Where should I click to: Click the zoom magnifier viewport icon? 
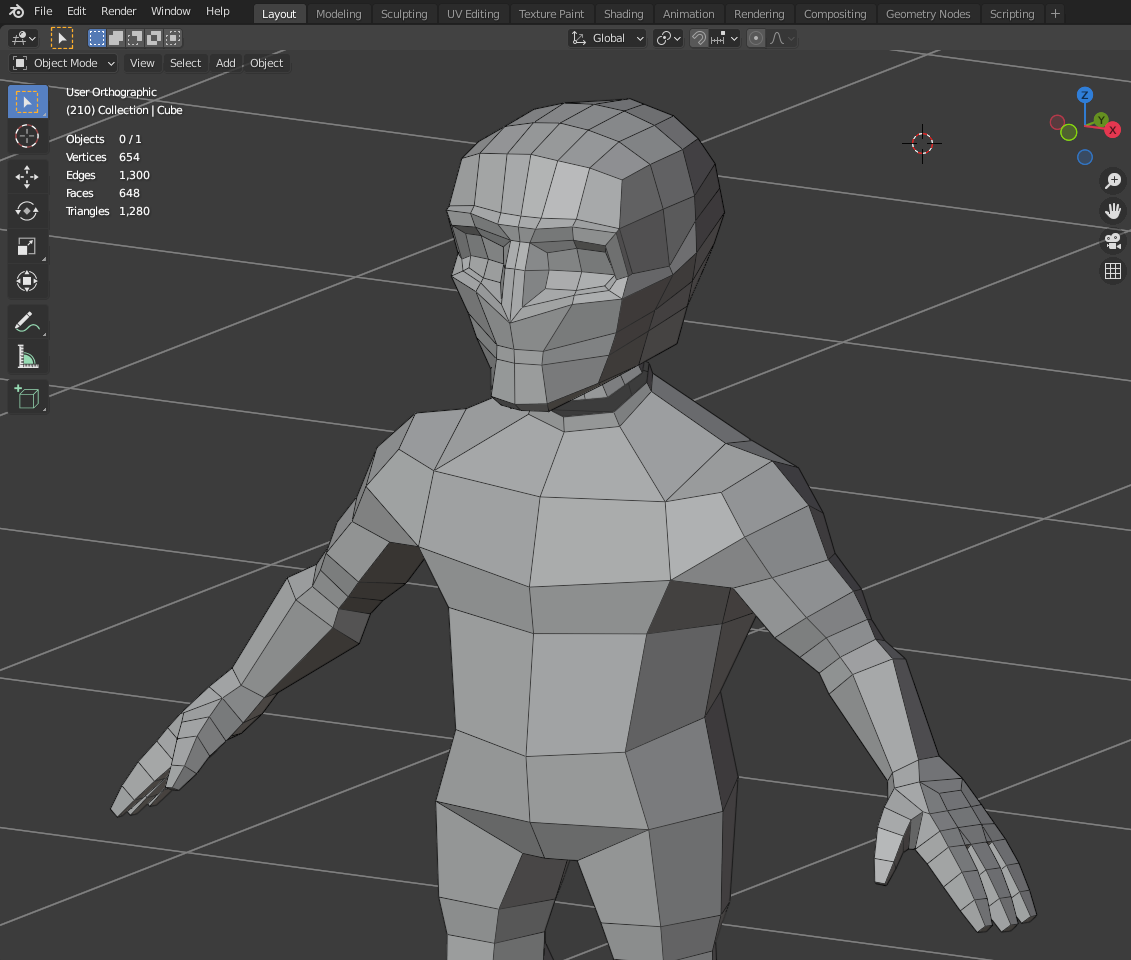pyautogui.click(x=1112, y=181)
